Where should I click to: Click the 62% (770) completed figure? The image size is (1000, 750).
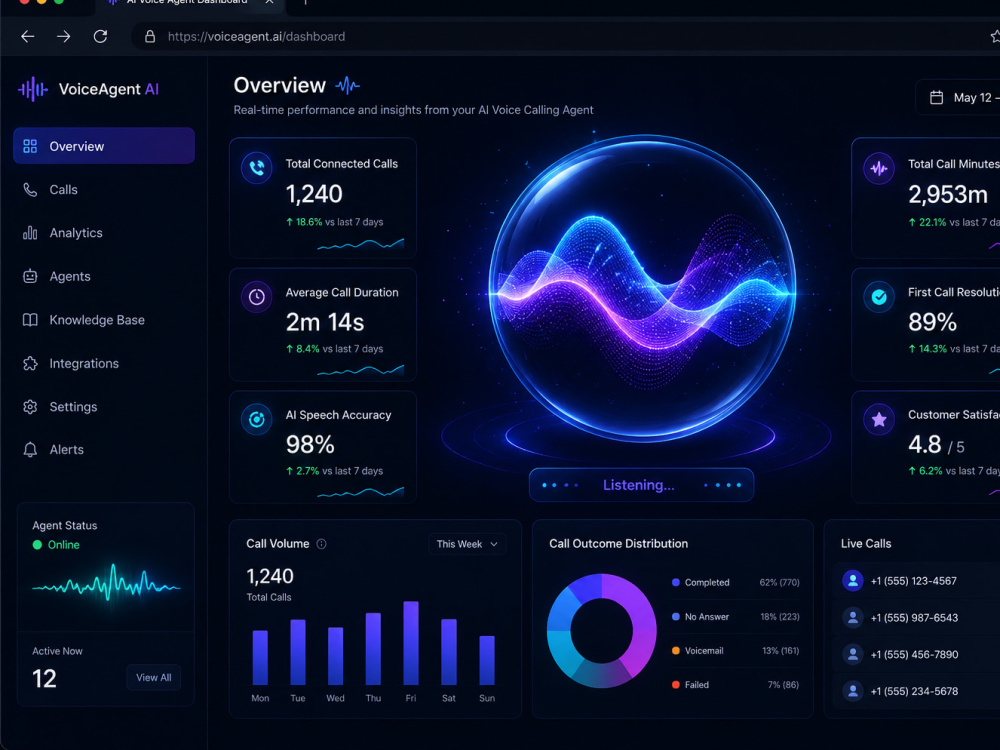coord(779,582)
